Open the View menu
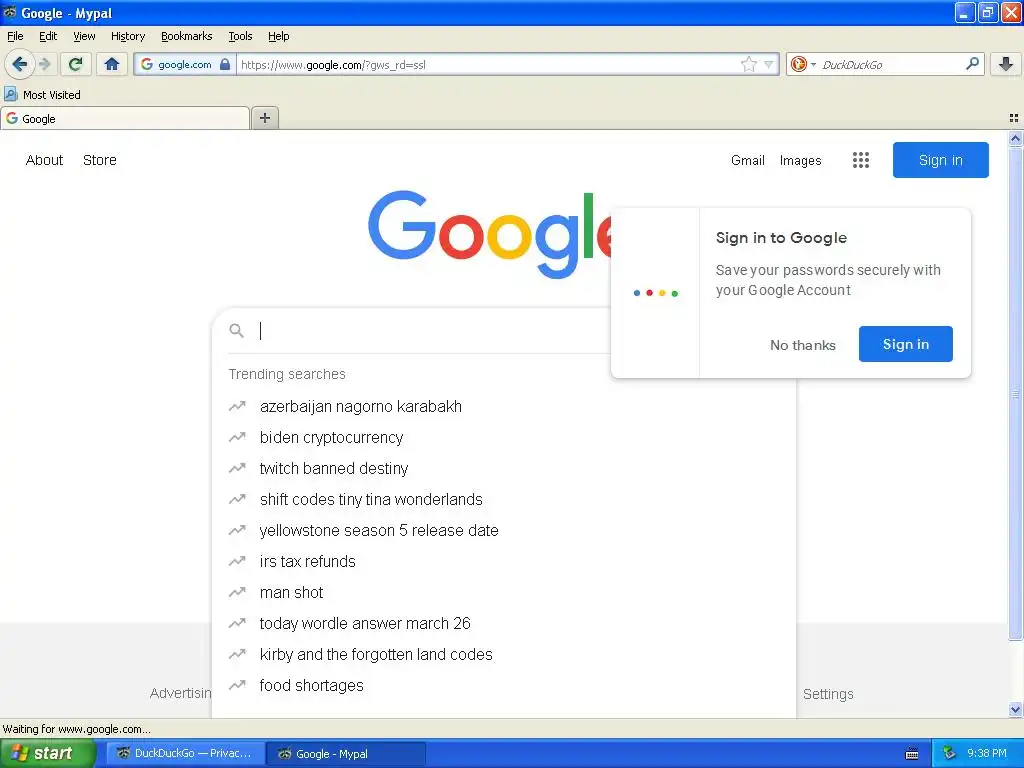This screenshot has height=768, width=1024. coord(84,36)
